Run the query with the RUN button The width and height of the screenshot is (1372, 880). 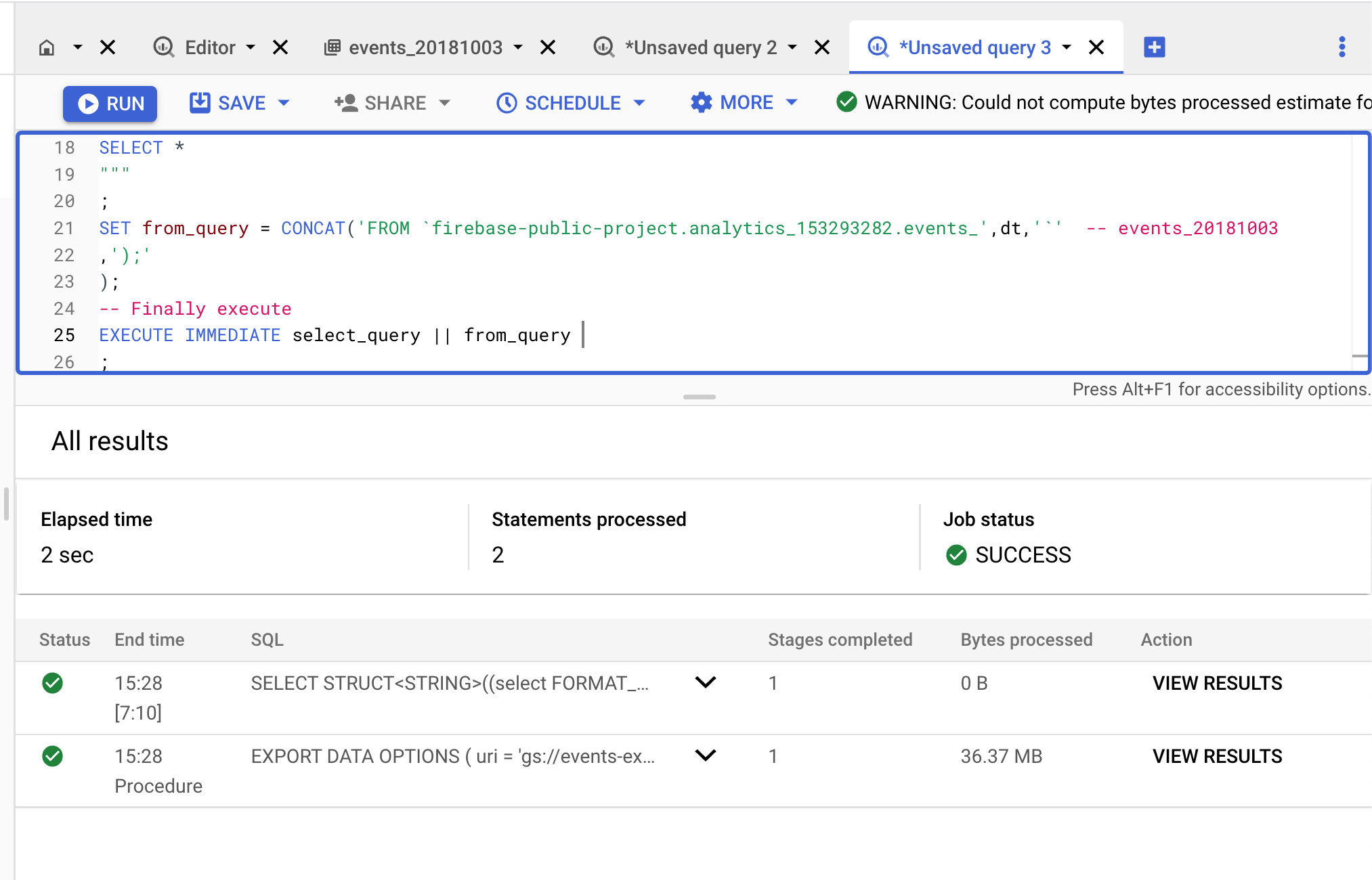pos(110,104)
